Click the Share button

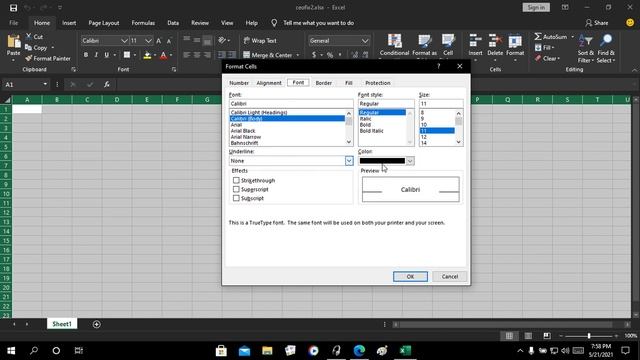tap(597, 23)
